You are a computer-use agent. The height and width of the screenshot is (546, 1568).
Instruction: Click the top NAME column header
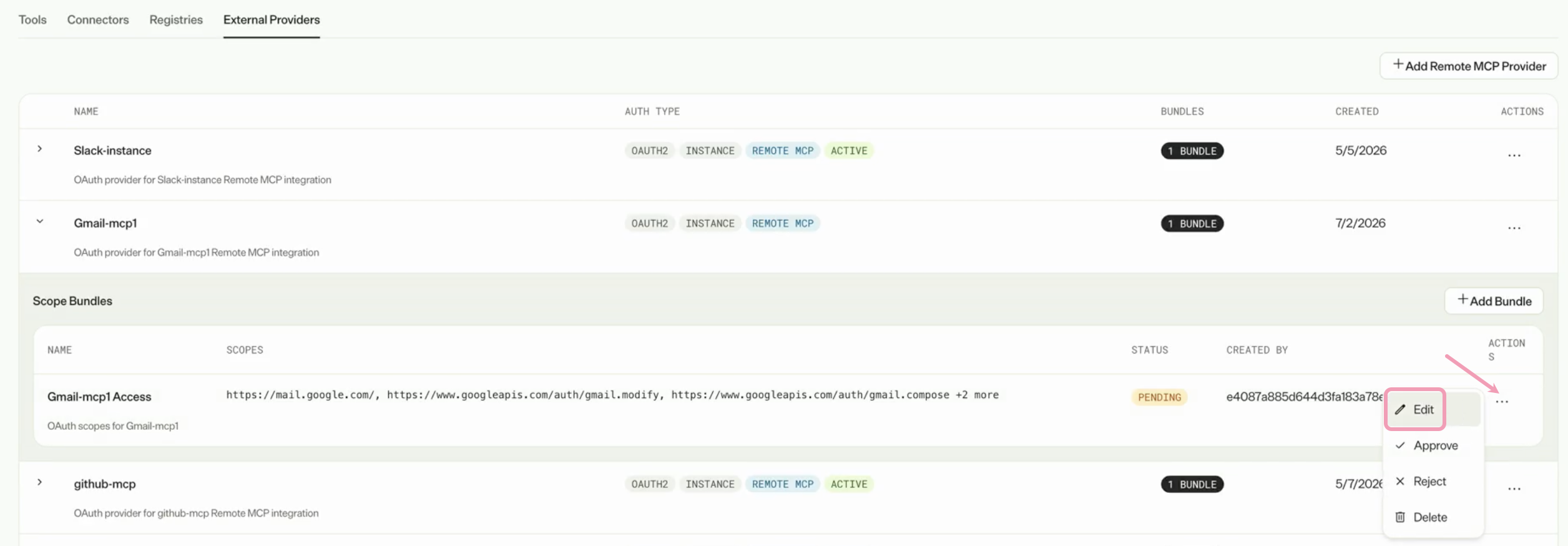pos(86,111)
